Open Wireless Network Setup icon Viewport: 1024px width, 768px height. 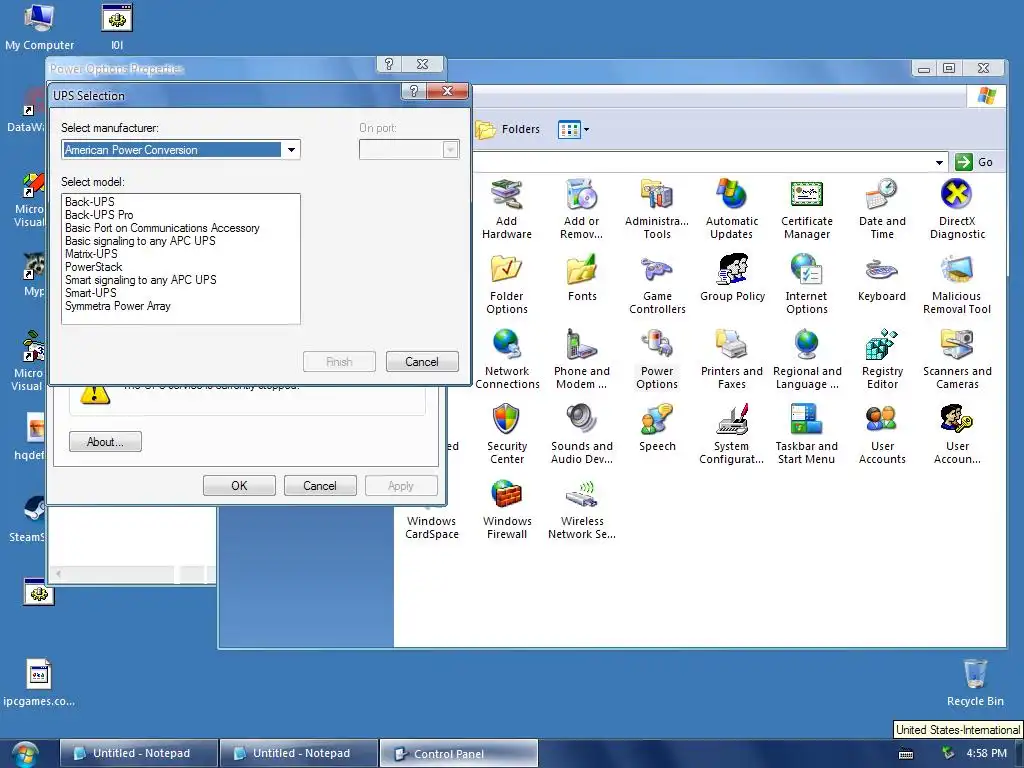tap(581, 509)
